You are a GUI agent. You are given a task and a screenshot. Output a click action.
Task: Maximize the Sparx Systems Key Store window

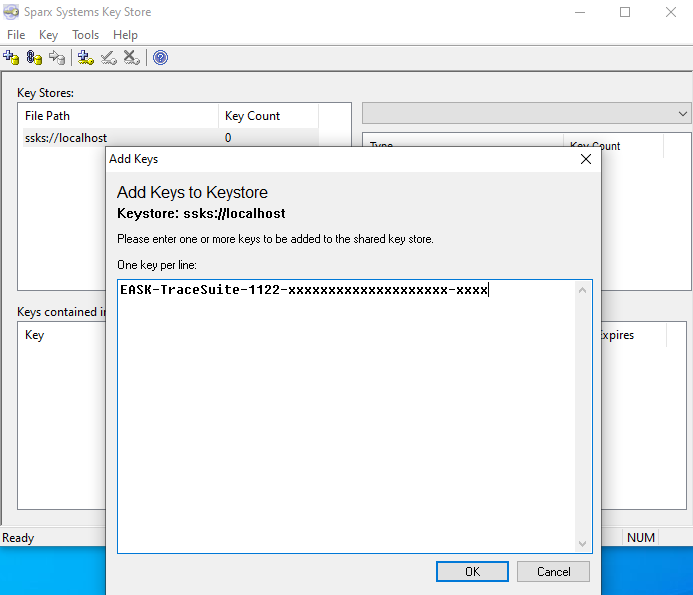pos(625,12)
